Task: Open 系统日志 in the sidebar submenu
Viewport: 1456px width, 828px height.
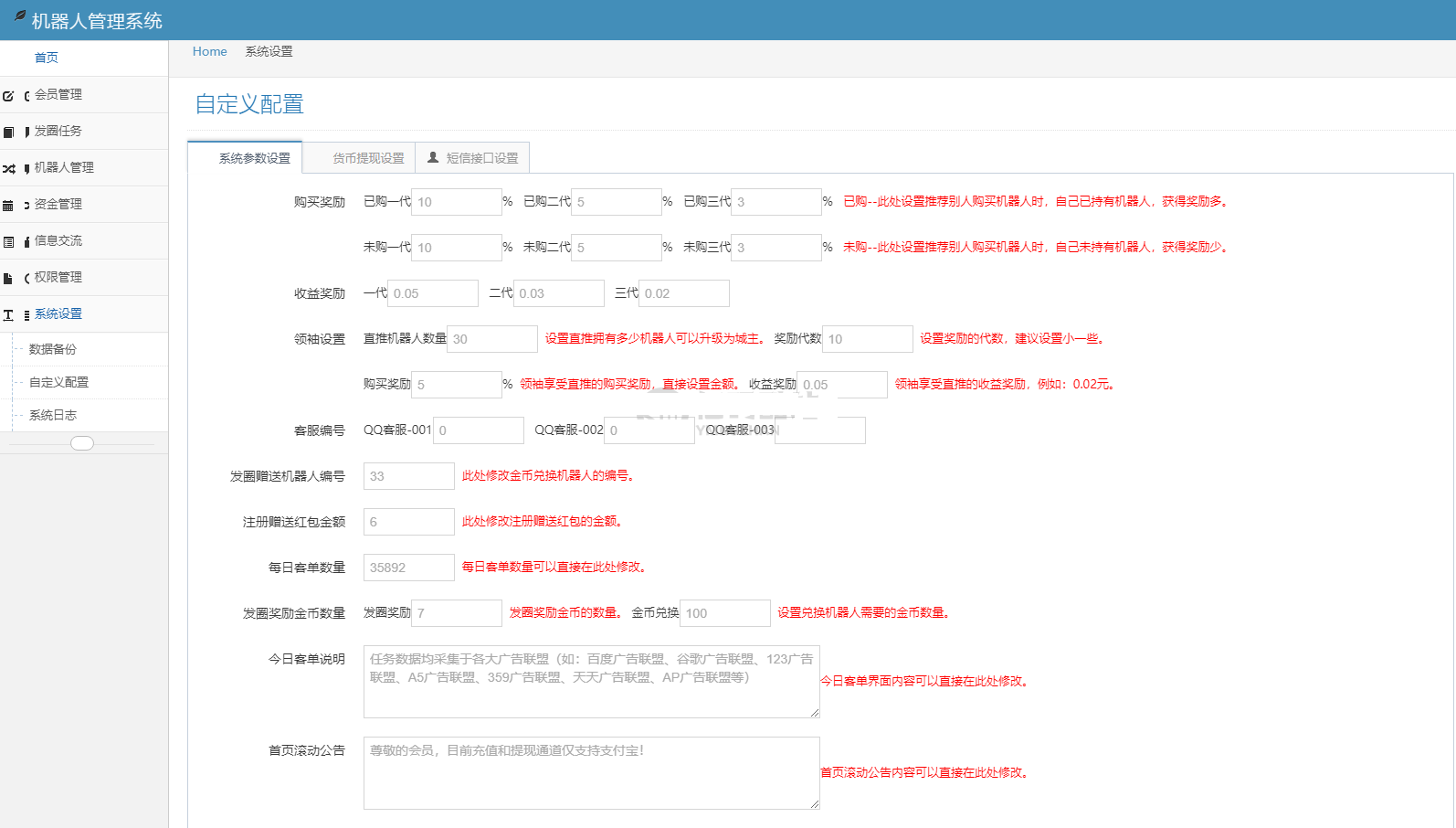Action: pyautogui.click(x=53, y=415)
